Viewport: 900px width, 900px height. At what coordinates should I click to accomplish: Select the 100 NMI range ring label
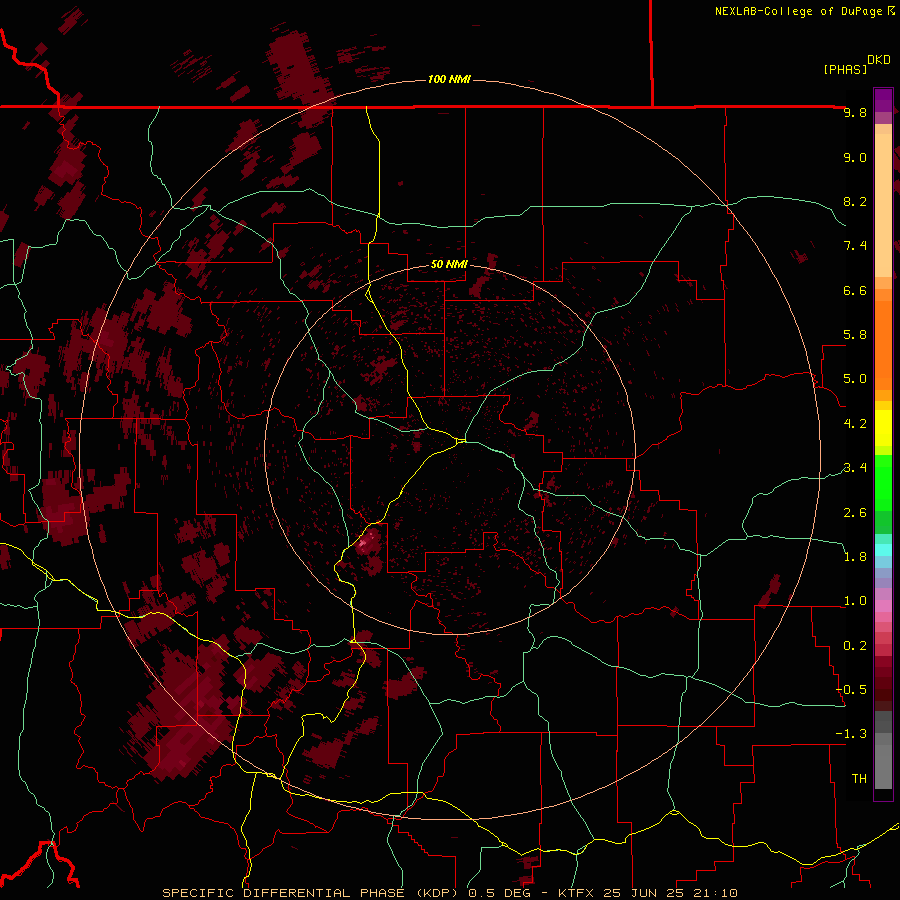(449, 79)
